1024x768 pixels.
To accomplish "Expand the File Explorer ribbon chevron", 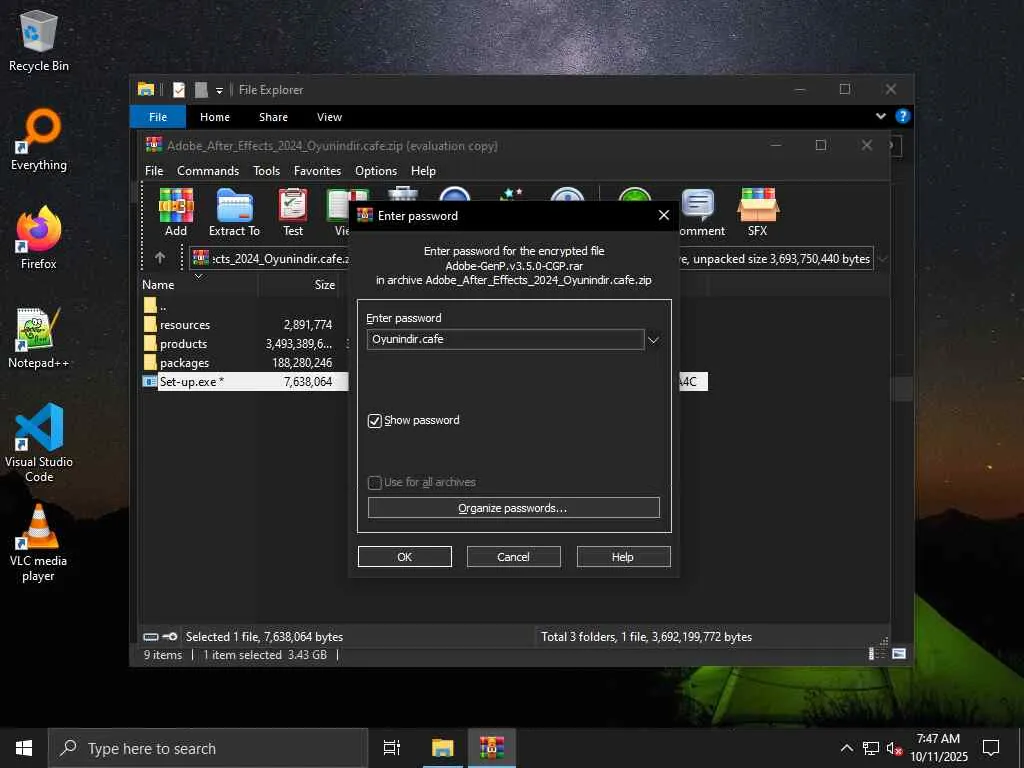I will coord(881,116).
